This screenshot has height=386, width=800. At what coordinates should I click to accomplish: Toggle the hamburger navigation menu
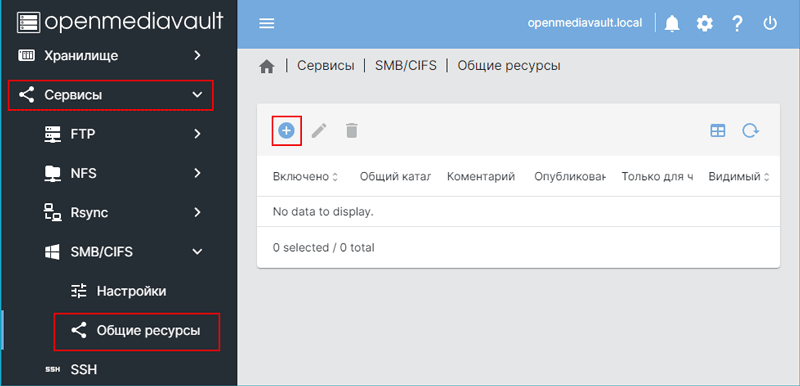coord(267,23)
